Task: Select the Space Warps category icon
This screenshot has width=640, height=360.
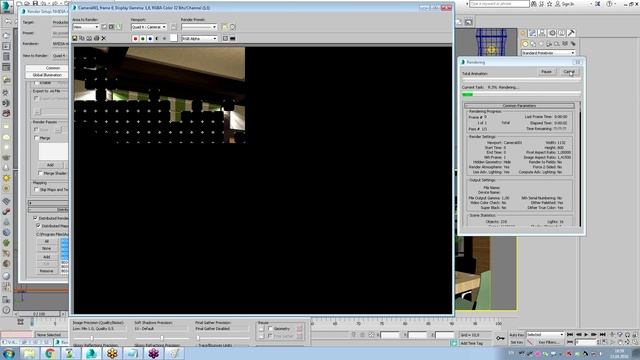Action: pyautogui.click(x=565, y=44)
